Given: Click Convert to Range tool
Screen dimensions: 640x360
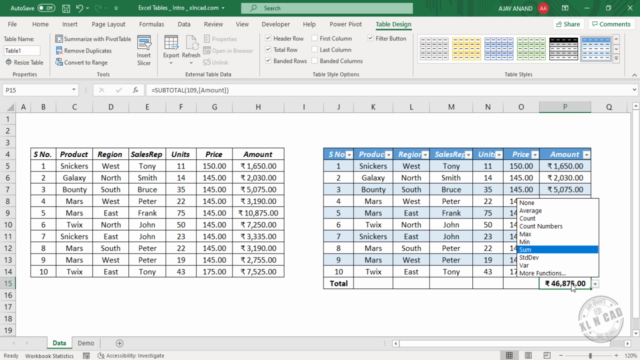Looking at the screenshot, I should (x=81, y=62).
